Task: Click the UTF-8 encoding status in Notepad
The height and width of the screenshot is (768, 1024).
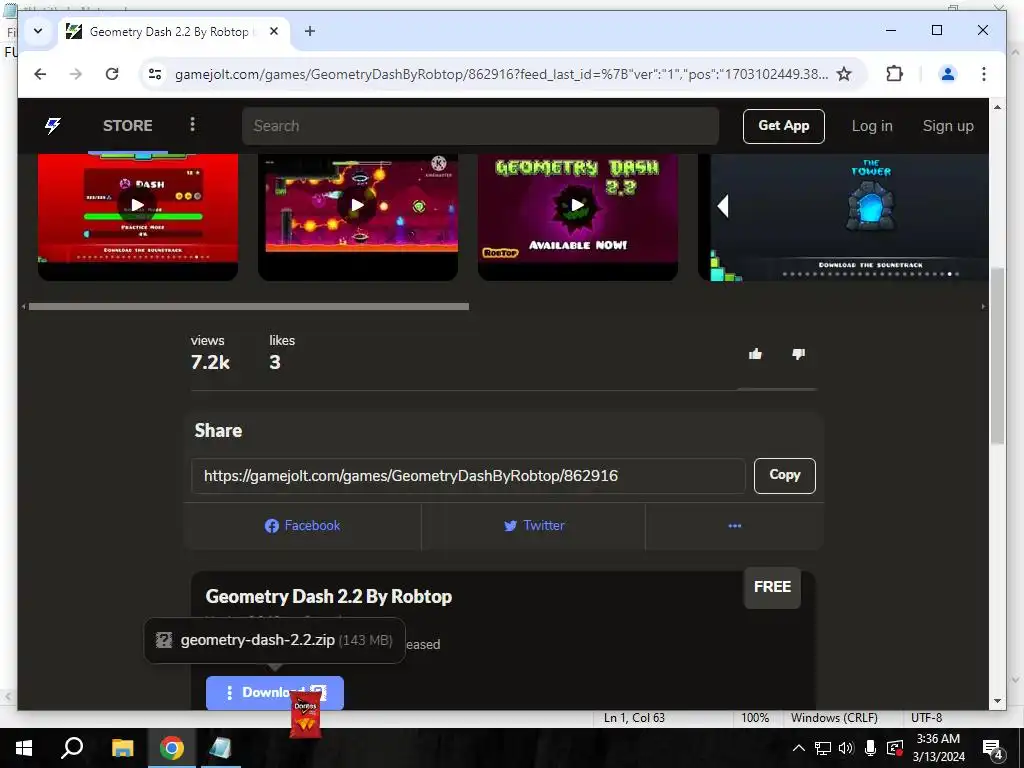Action: pyautogui.click(x=926, y=718)
